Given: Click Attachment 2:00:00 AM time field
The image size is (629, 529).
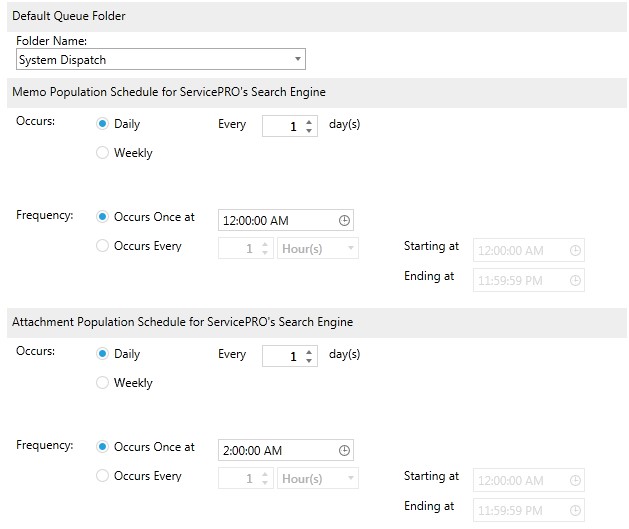Looking at the screenshot, I should coord(286,450).
